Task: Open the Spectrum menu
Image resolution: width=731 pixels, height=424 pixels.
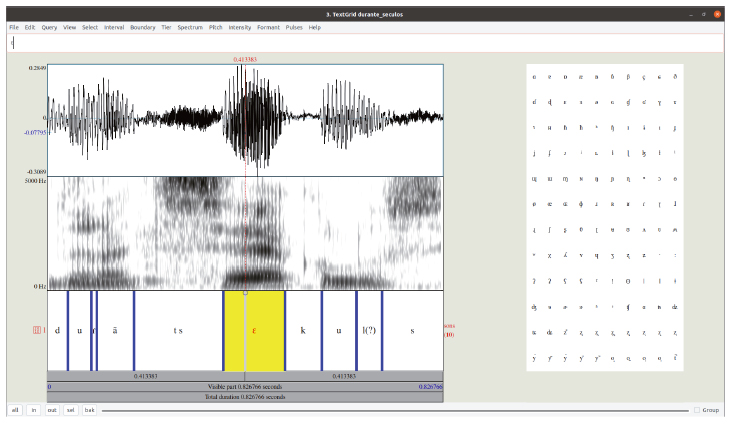Action: click(190, 27)
